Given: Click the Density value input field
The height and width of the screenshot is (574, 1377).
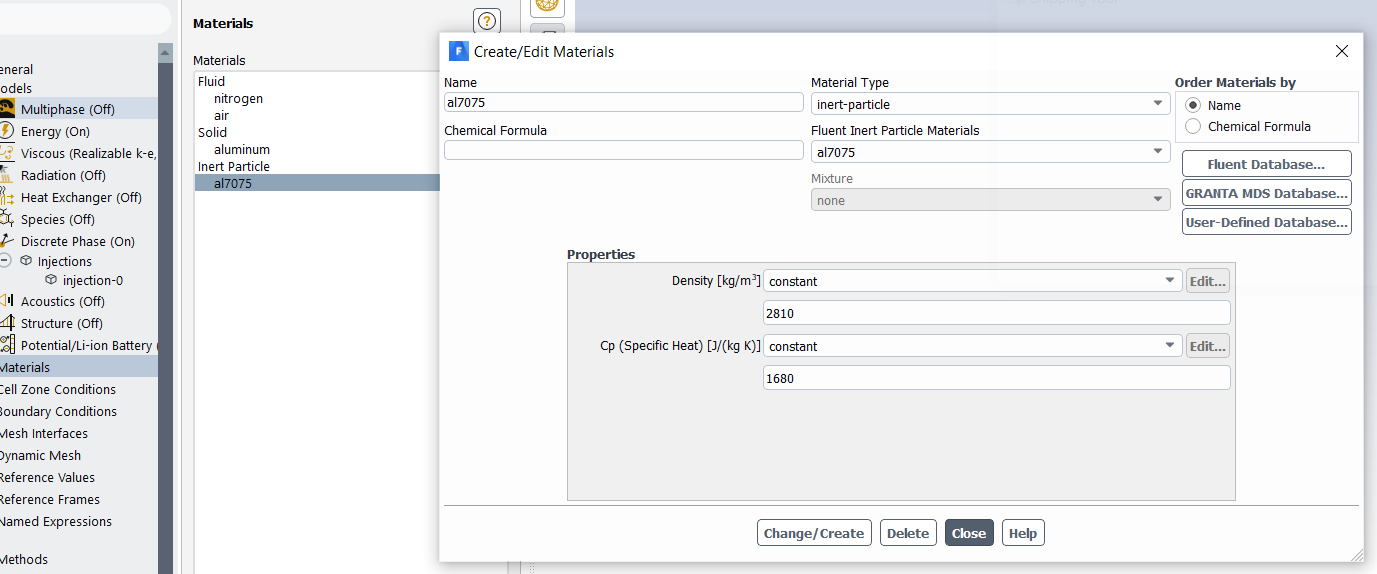Looking at the screenshot, I should [x=996, y=313].
